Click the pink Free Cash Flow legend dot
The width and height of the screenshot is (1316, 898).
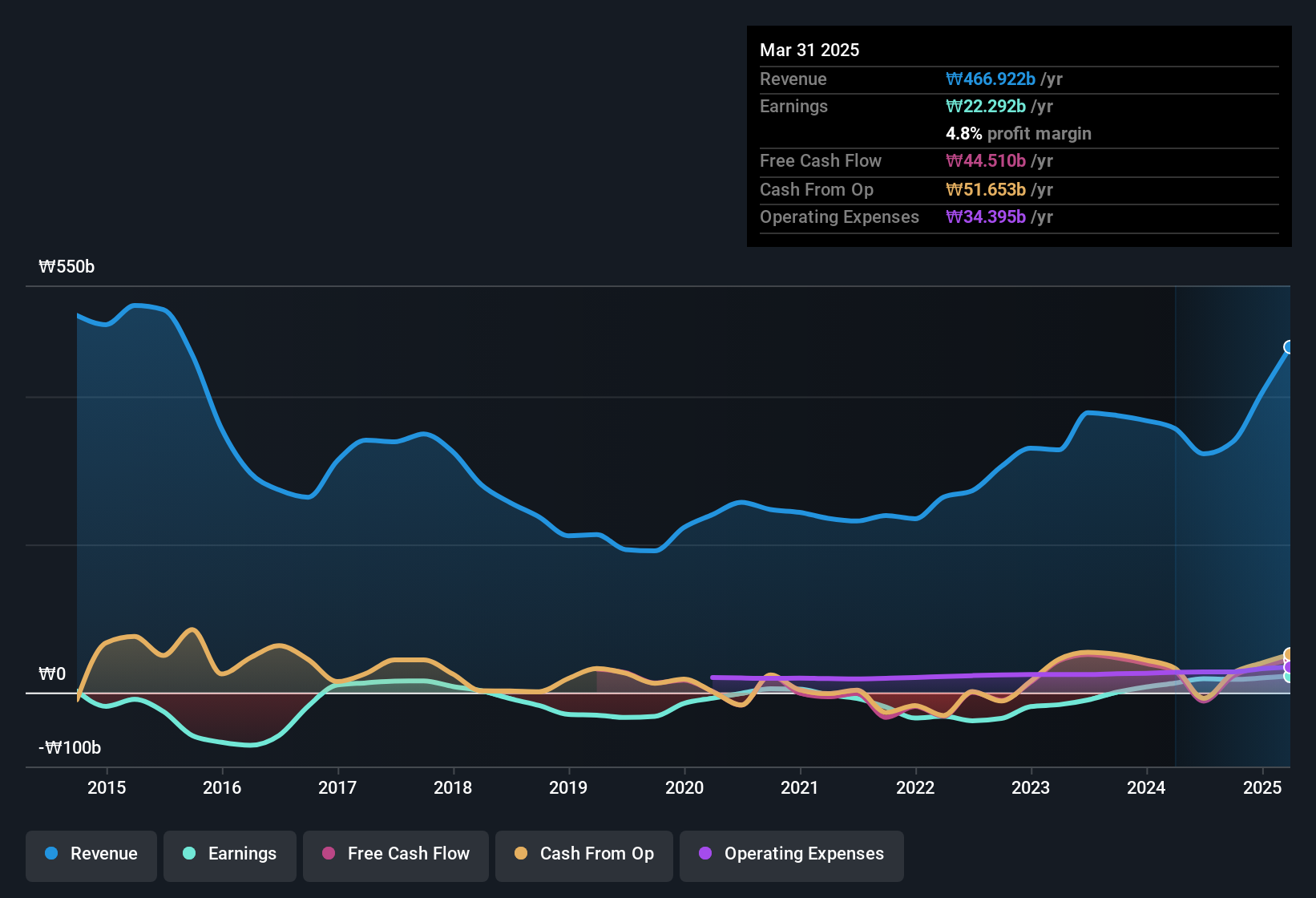pos(327,854)
